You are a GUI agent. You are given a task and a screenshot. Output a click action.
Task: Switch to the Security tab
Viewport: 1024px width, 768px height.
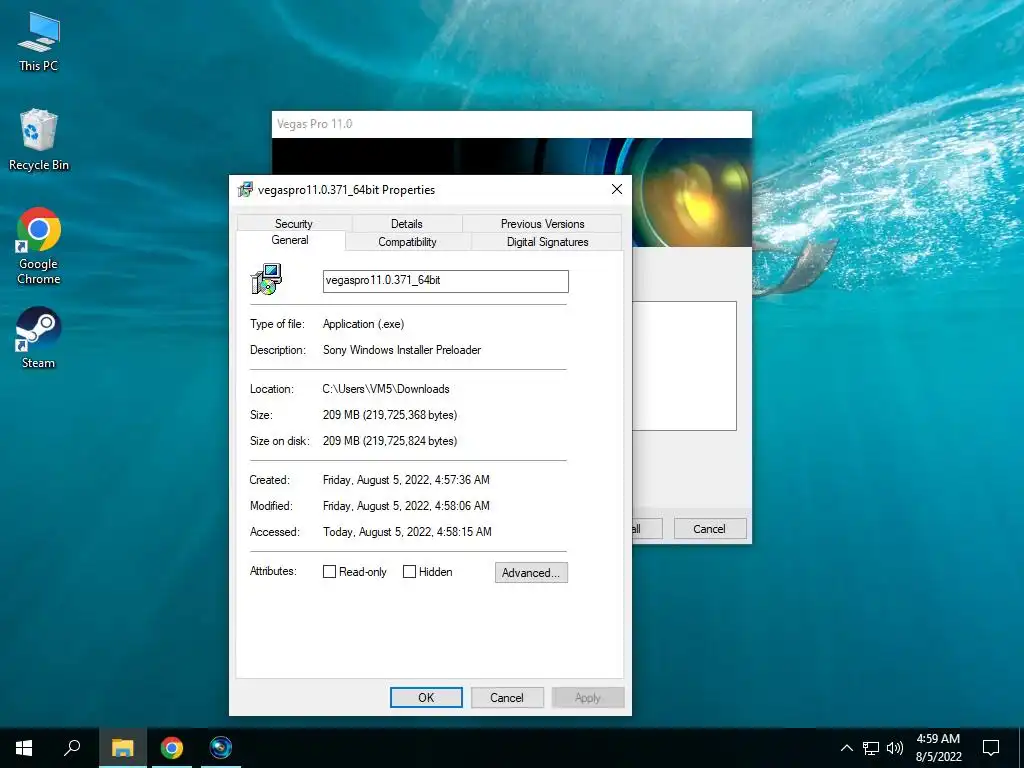(x=294, y=223)
